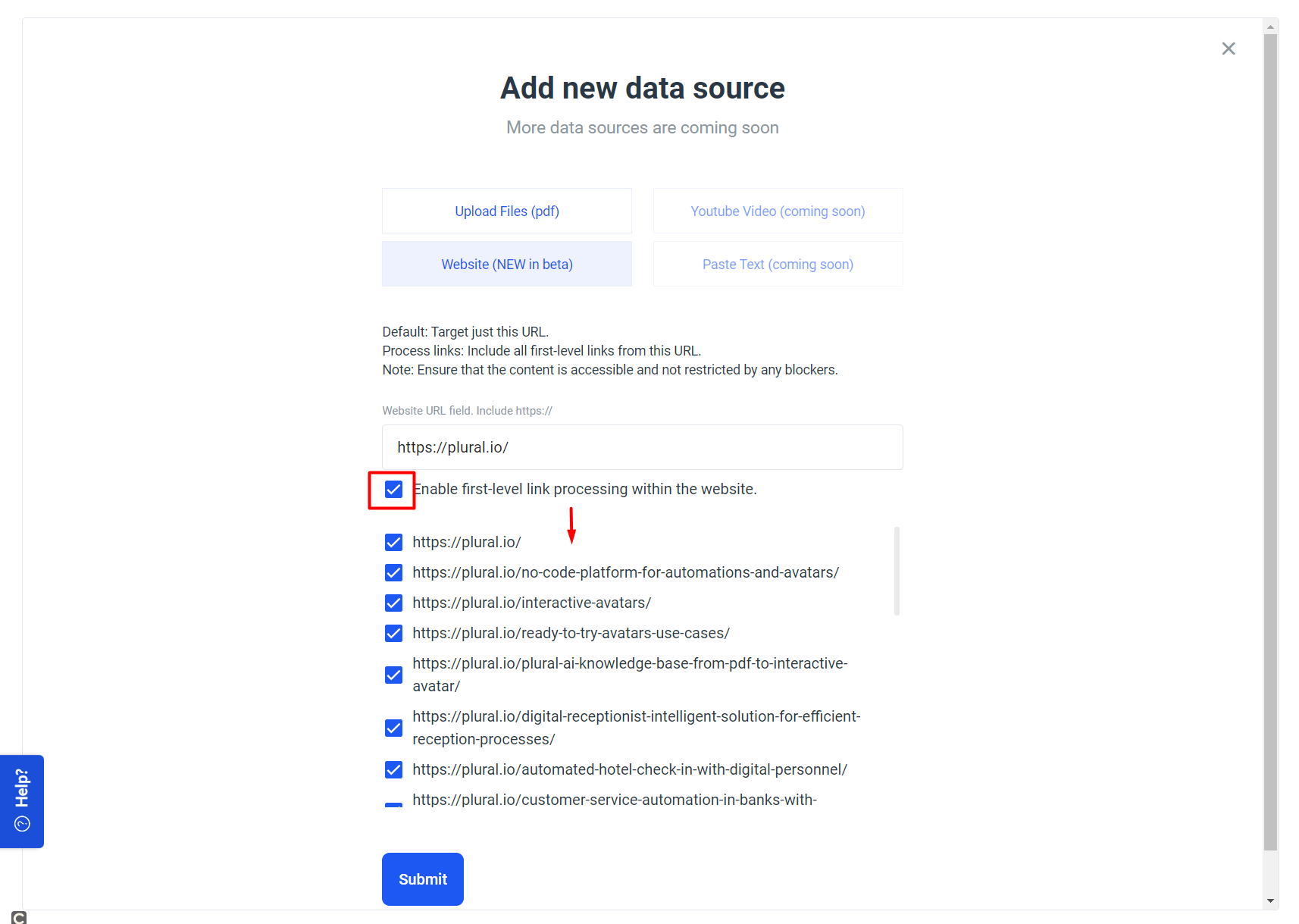This screenshot has width=1299, height=924.
Task: Uncheck the ready-to-try-avatars-use-cases checkbox
Action: pyautogui.click(x=393, y=634)
